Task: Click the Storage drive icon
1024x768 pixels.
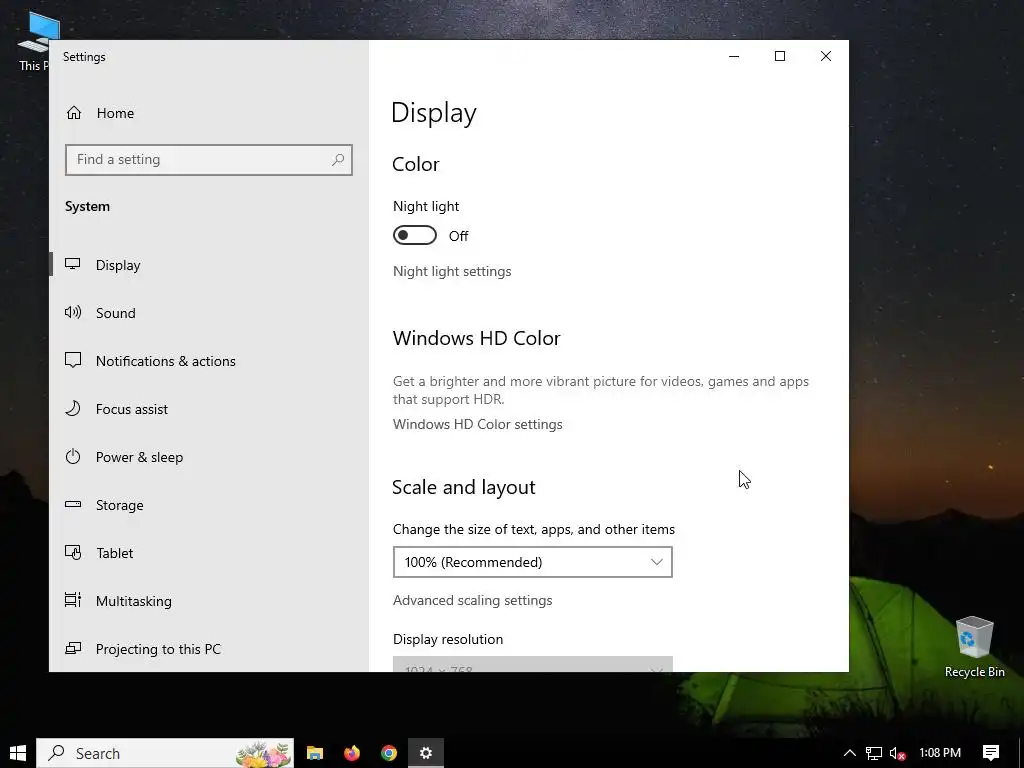Action: [72, 504]
